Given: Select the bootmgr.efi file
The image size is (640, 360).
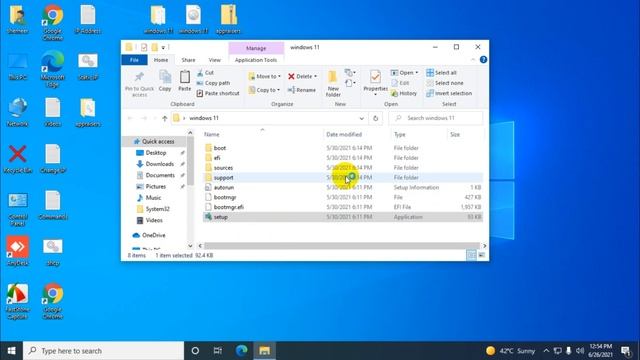Looking at the screenshot, I should tap(343, 207).
